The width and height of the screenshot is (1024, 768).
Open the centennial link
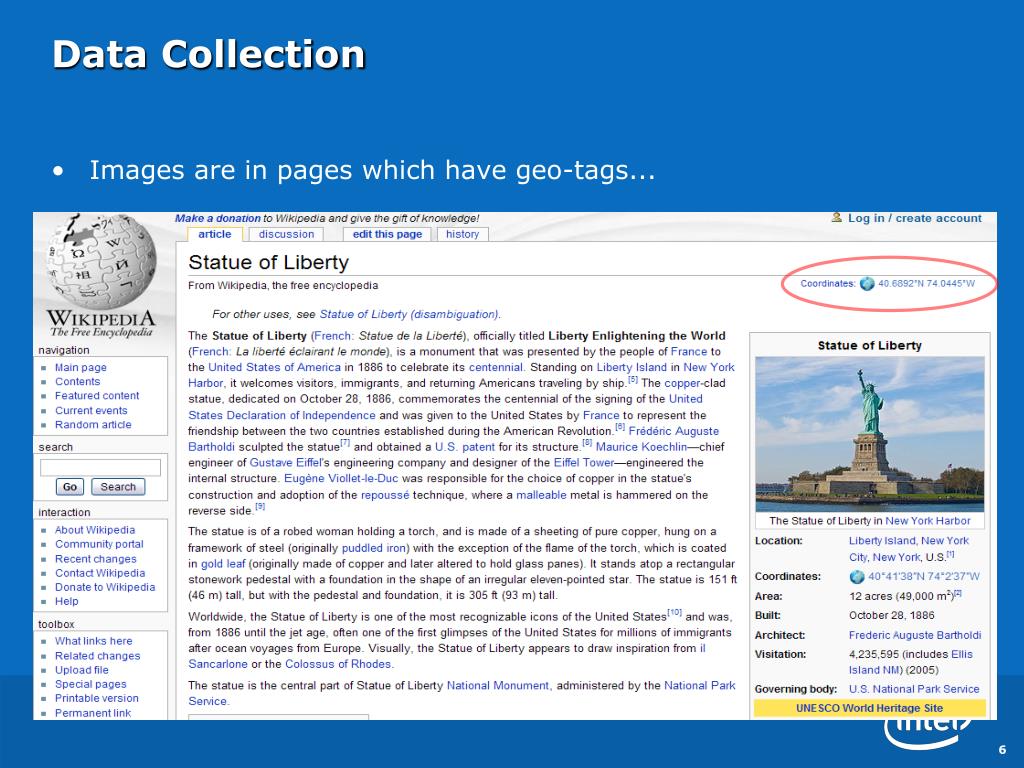point(496,367)
